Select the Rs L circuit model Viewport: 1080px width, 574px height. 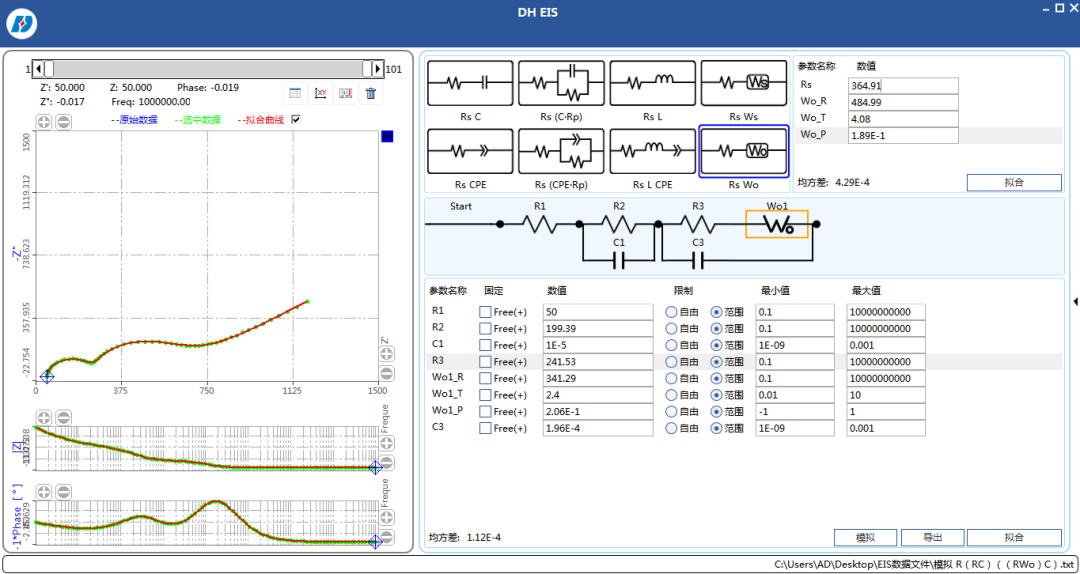tap(652, 83)
